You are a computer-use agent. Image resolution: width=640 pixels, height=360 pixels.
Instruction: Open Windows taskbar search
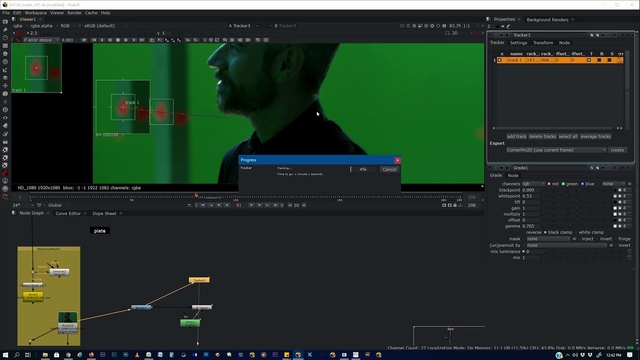17,355
